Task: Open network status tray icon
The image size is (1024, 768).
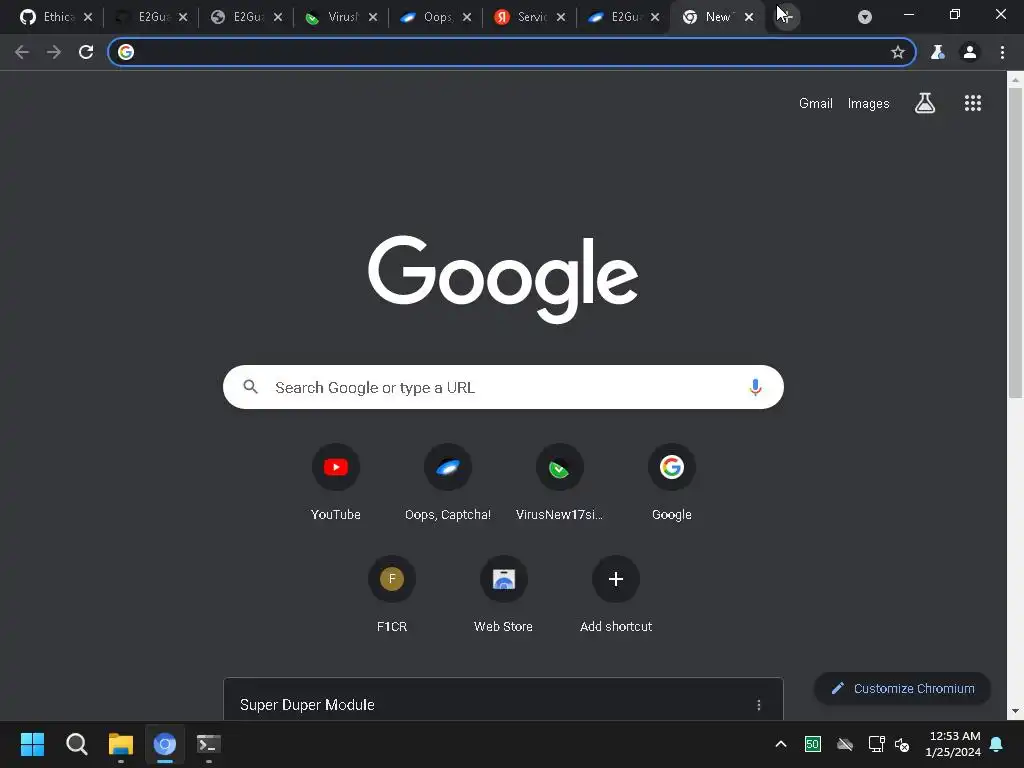Action: tap(876, 744)
